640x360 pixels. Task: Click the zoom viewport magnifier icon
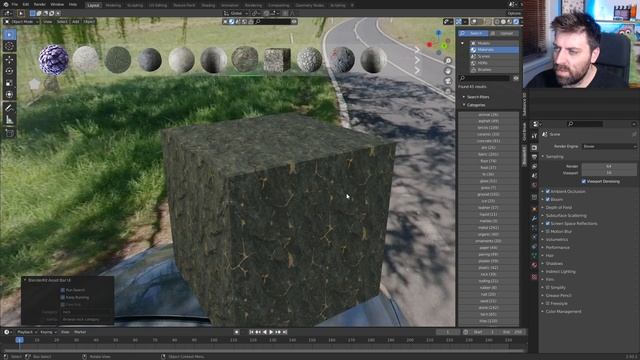coord(448,61)
